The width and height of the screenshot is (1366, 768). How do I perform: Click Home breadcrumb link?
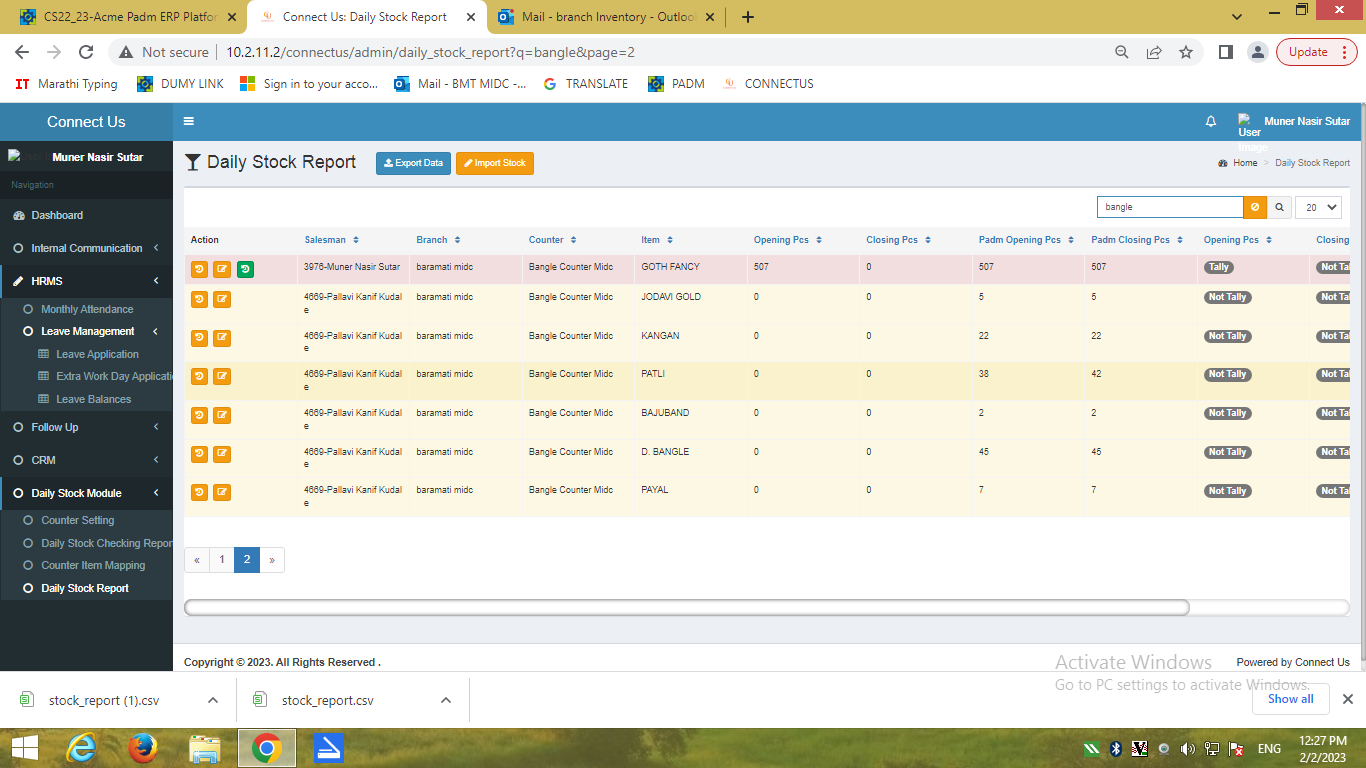point(1245,163)
